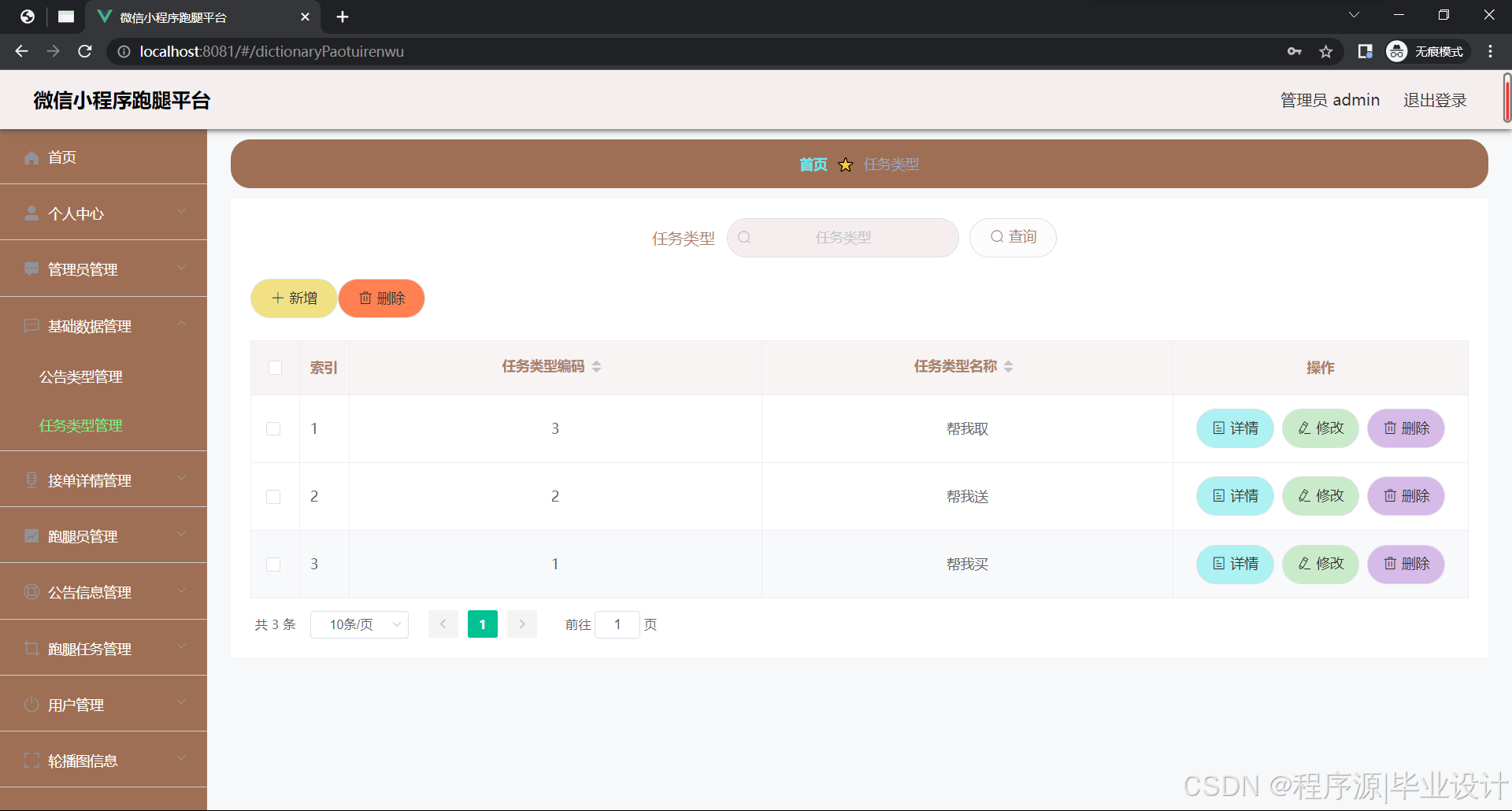Click the incognito 无痕模式 indicator
This screenshot has width=1512, height=811.
pos(1428,51)
